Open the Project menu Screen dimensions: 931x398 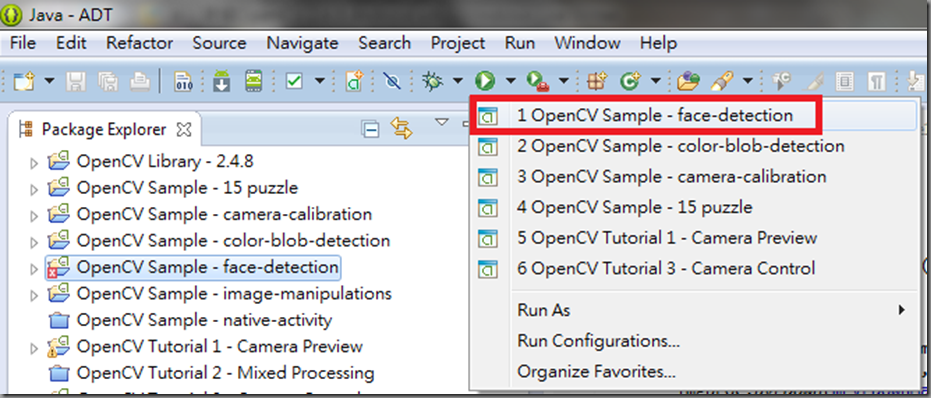pyautogui.click(x=458, y=43)
